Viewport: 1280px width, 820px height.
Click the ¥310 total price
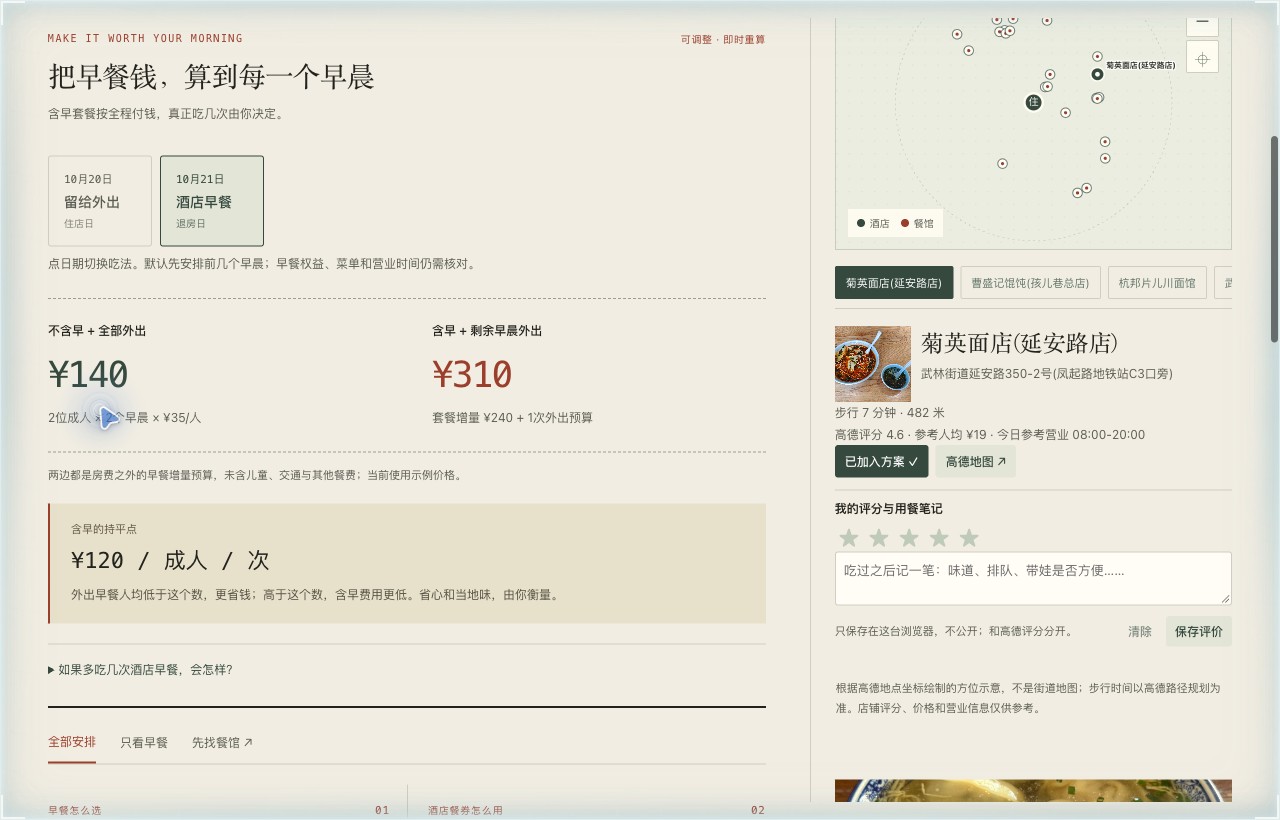472,374
